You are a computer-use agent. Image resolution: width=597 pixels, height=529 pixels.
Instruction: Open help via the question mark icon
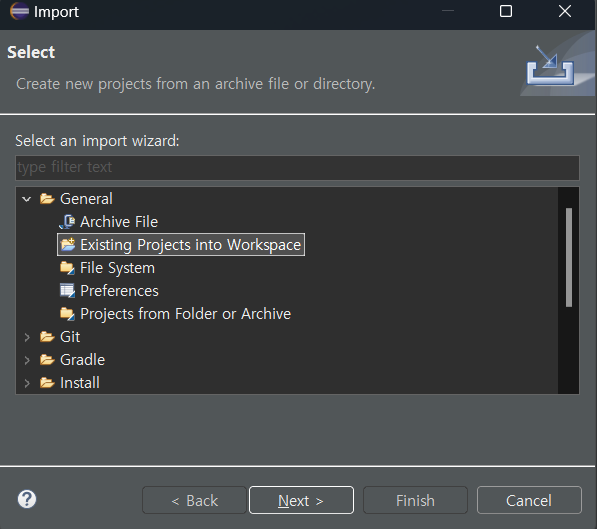(27, 499)
